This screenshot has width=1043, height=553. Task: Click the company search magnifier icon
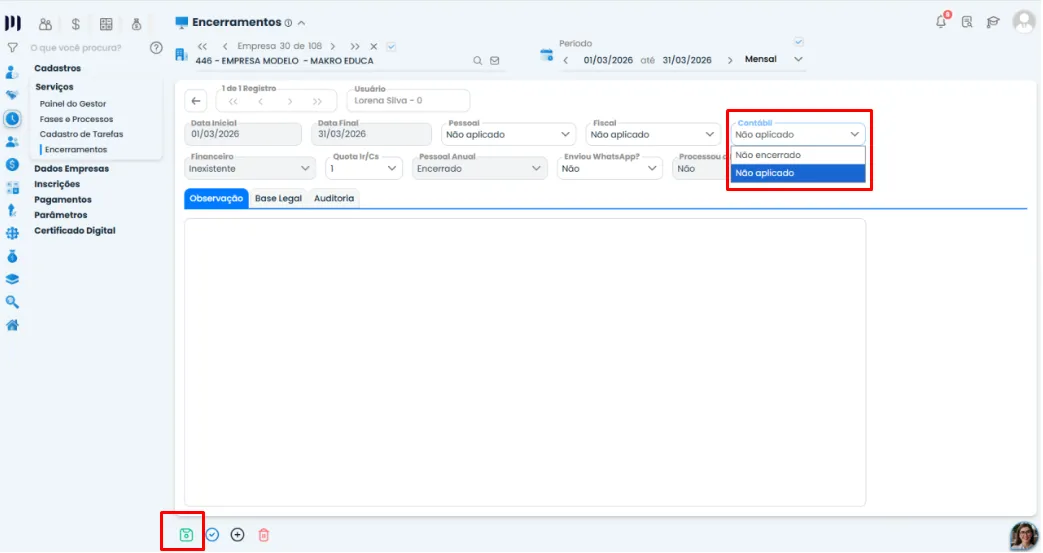pos(478,61)
